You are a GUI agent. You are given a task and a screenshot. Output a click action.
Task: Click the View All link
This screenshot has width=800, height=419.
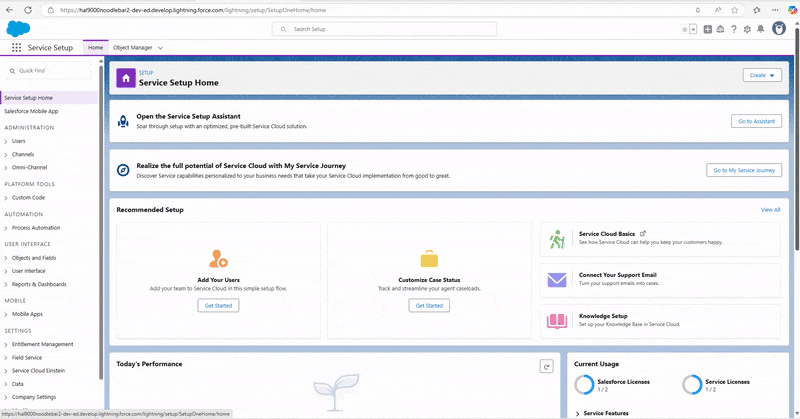[770, 210]
